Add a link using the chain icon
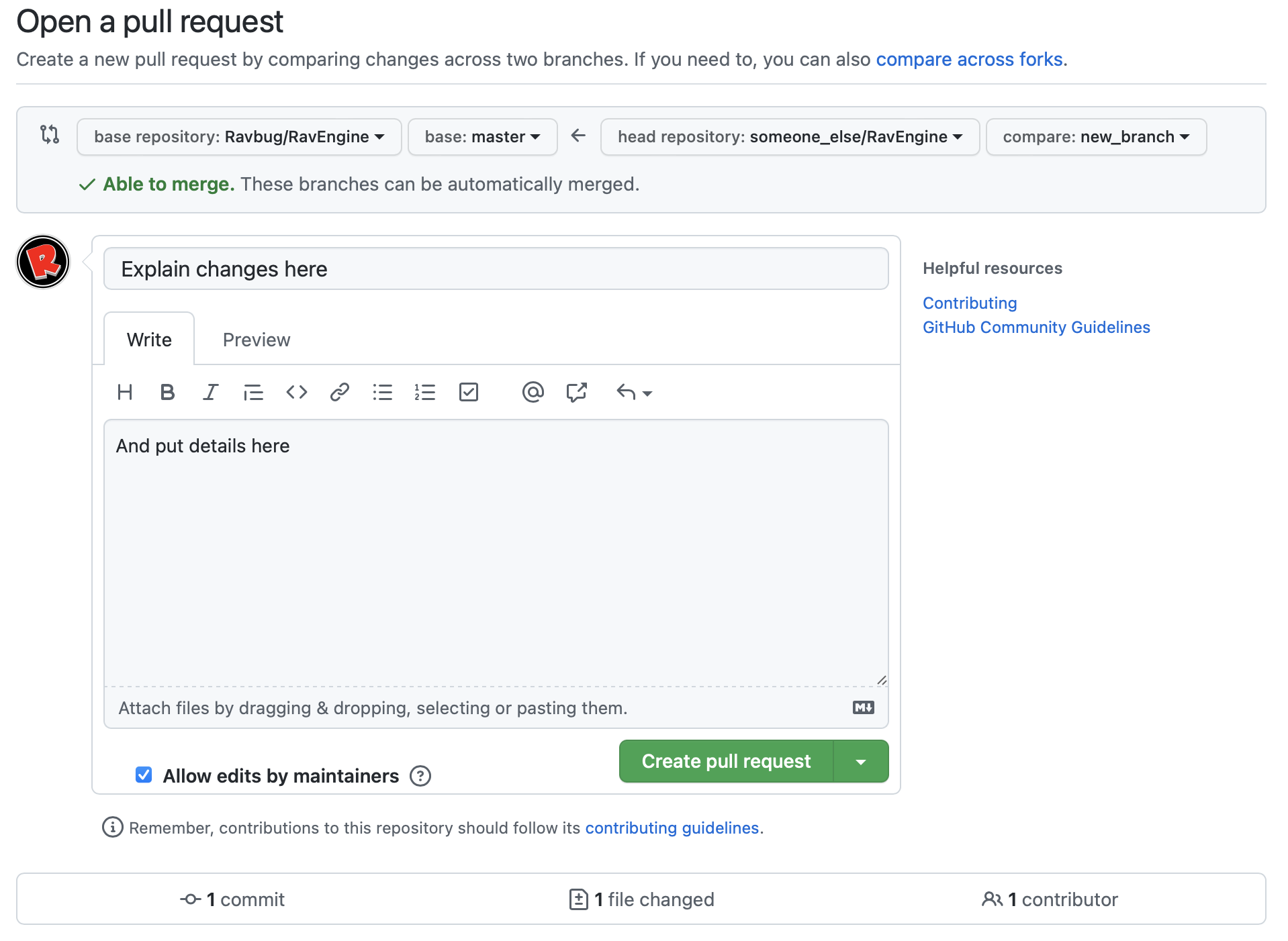1288x941 pixels. pyautogui.click(x=339, y=392)
